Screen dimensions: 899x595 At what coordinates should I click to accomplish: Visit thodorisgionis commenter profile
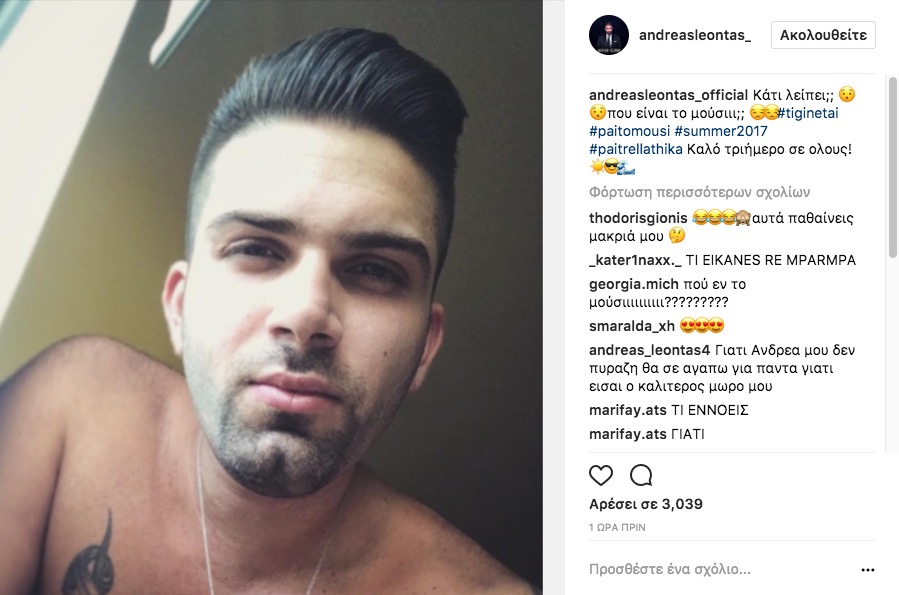tap(638, 218)
